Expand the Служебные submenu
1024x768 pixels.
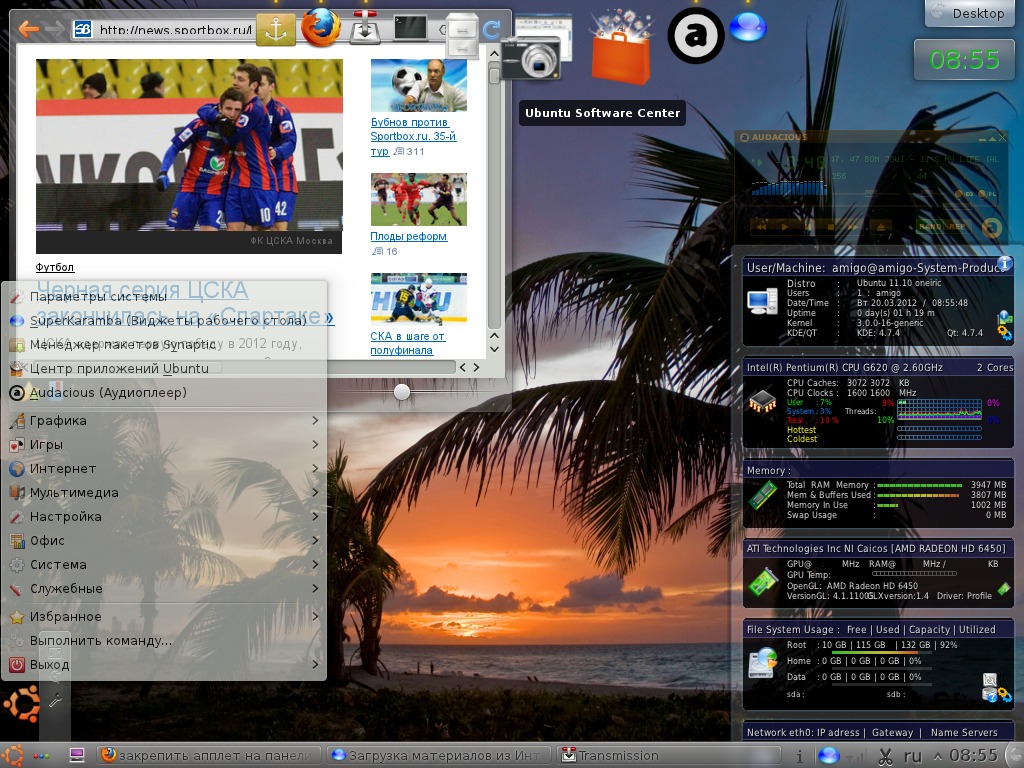[x=163, y=588]
